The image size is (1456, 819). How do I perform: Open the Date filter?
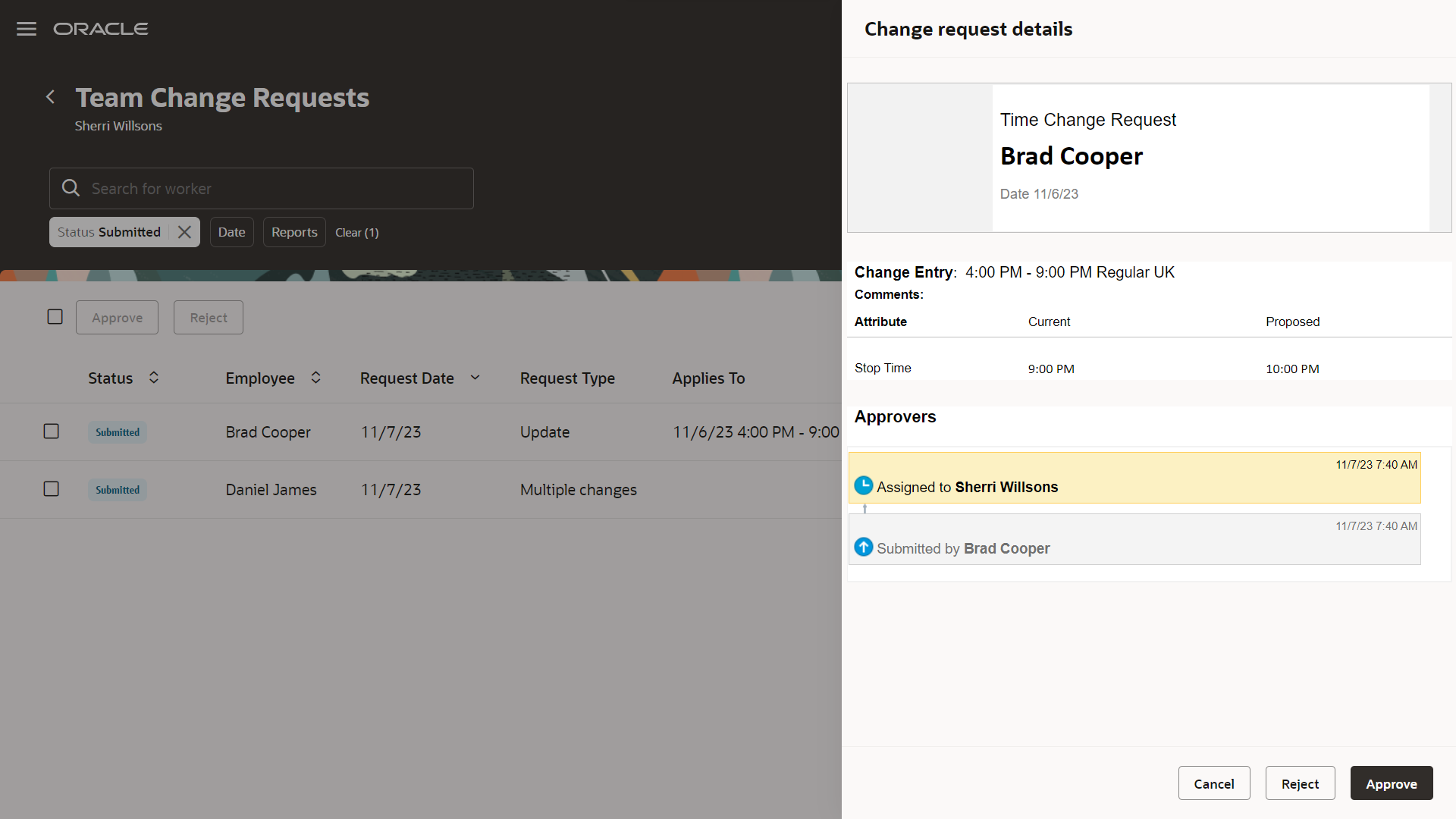click(232, 232)
